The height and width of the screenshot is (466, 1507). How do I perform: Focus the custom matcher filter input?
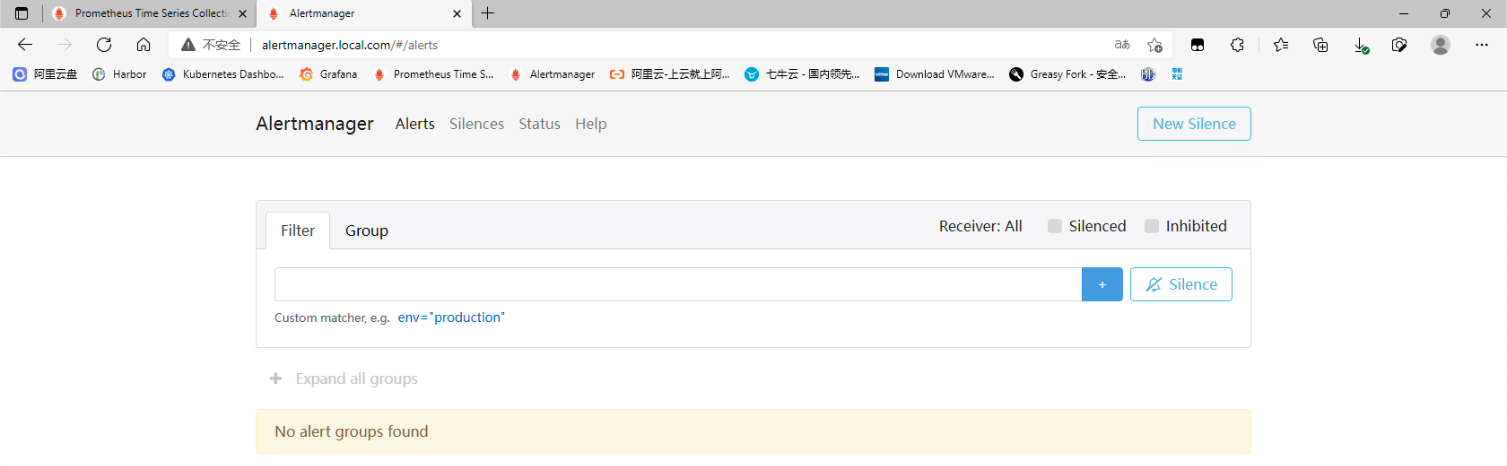pyautogui.click(x=678, y=284)
